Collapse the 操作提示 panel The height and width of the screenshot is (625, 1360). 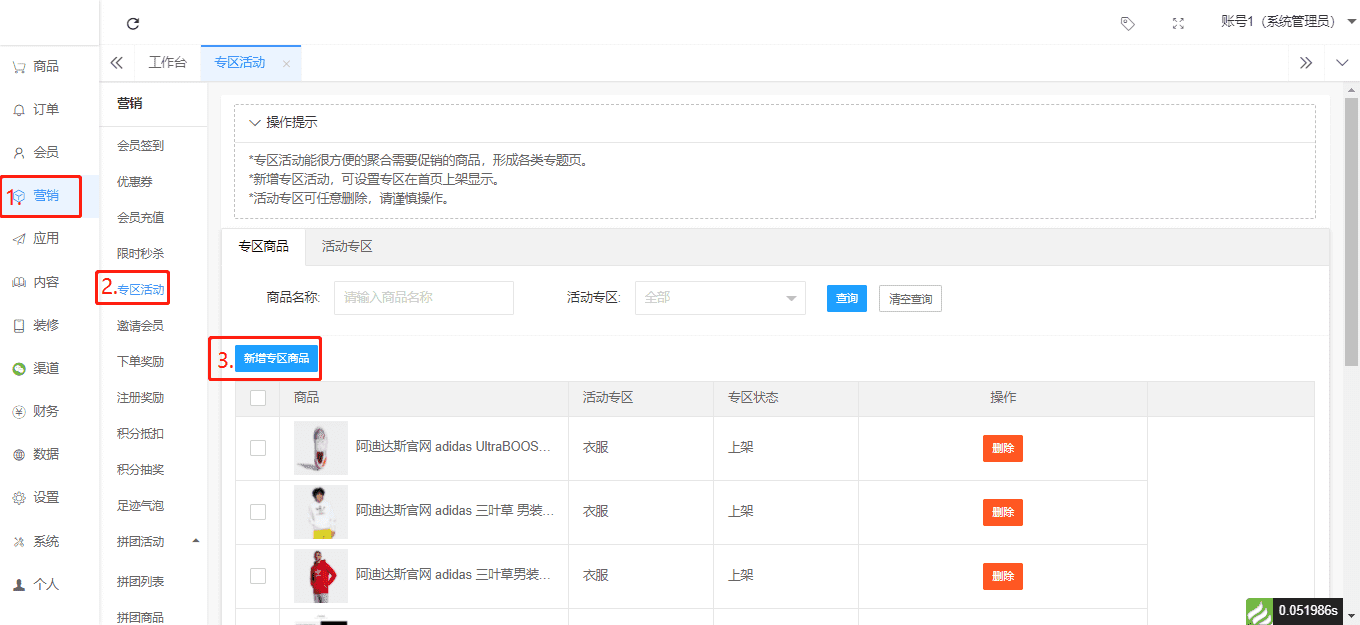coord(255,123)
